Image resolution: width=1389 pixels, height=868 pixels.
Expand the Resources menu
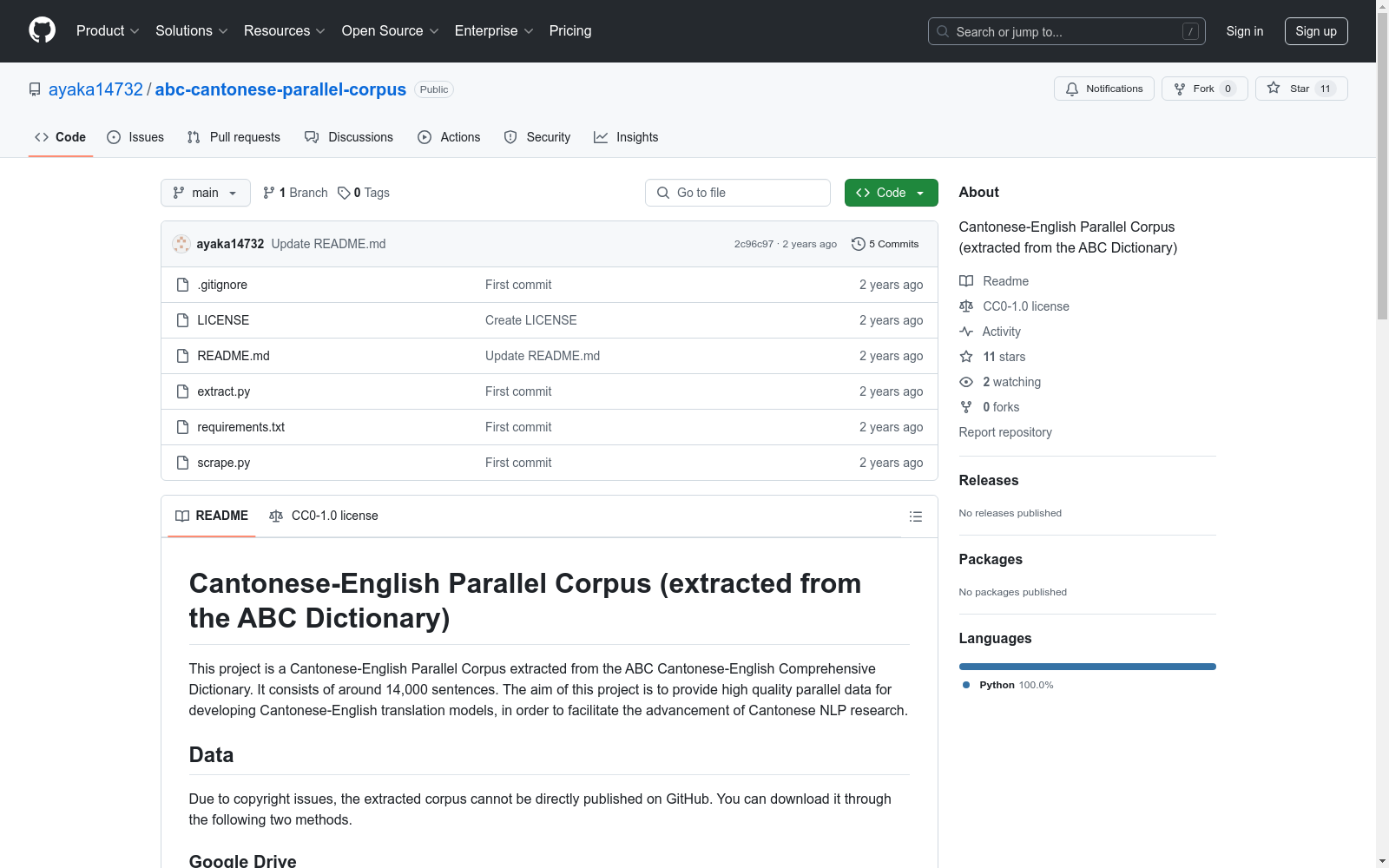click(x=285, y=30)
